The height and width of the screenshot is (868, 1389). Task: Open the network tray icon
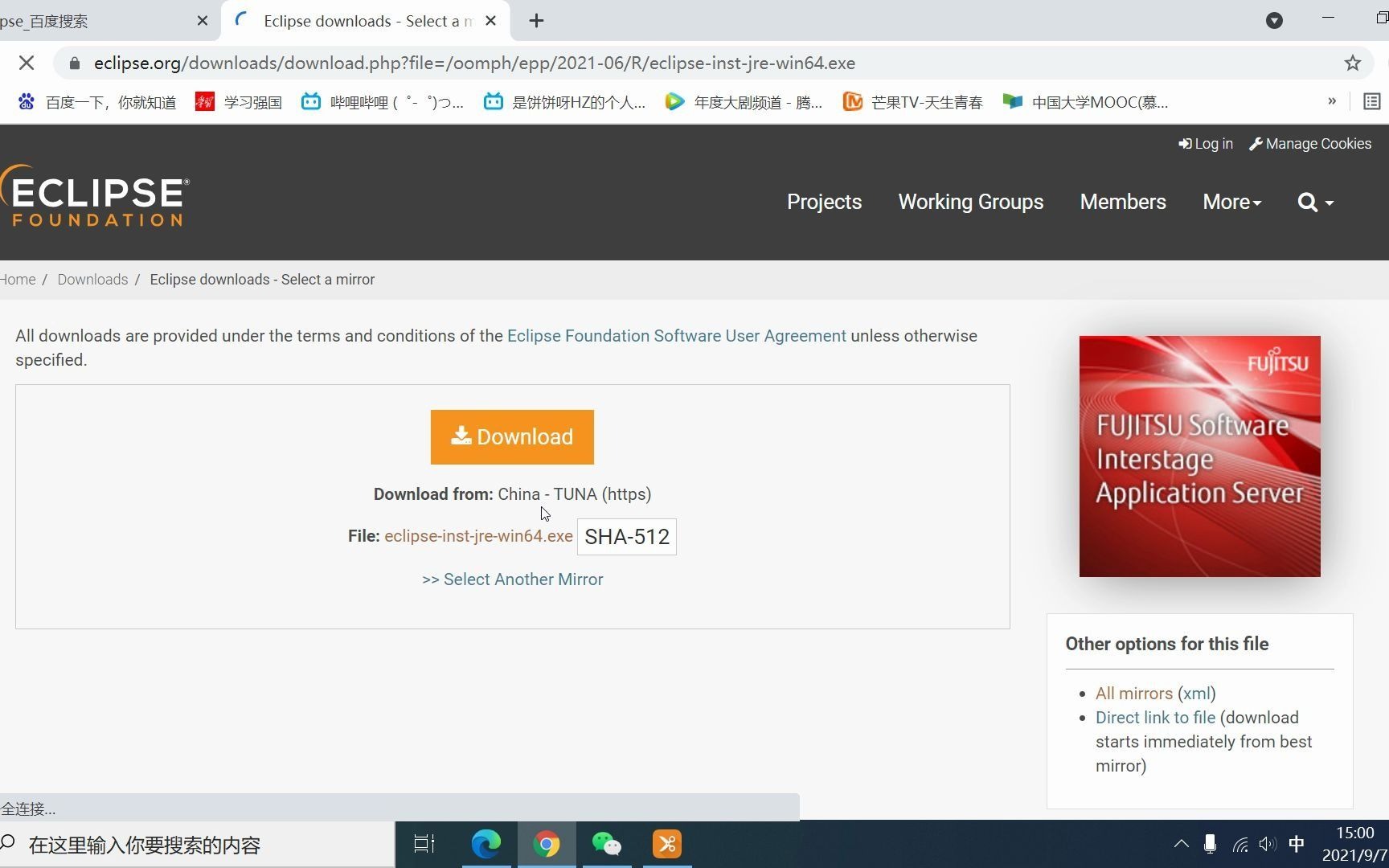[1240, 845]
